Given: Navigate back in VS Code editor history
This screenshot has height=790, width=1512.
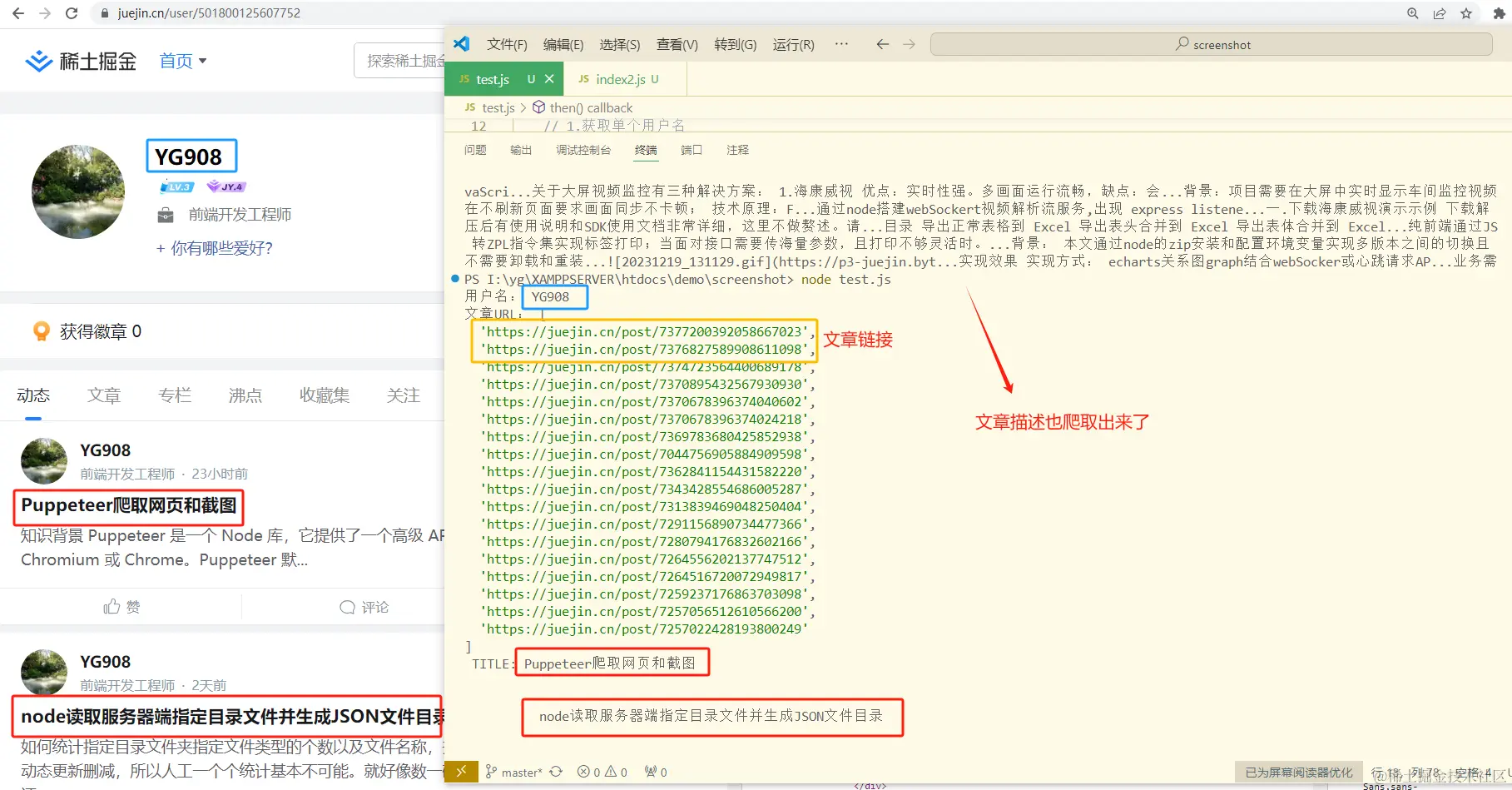Looking at the screenshot, I should pos(883,44).
